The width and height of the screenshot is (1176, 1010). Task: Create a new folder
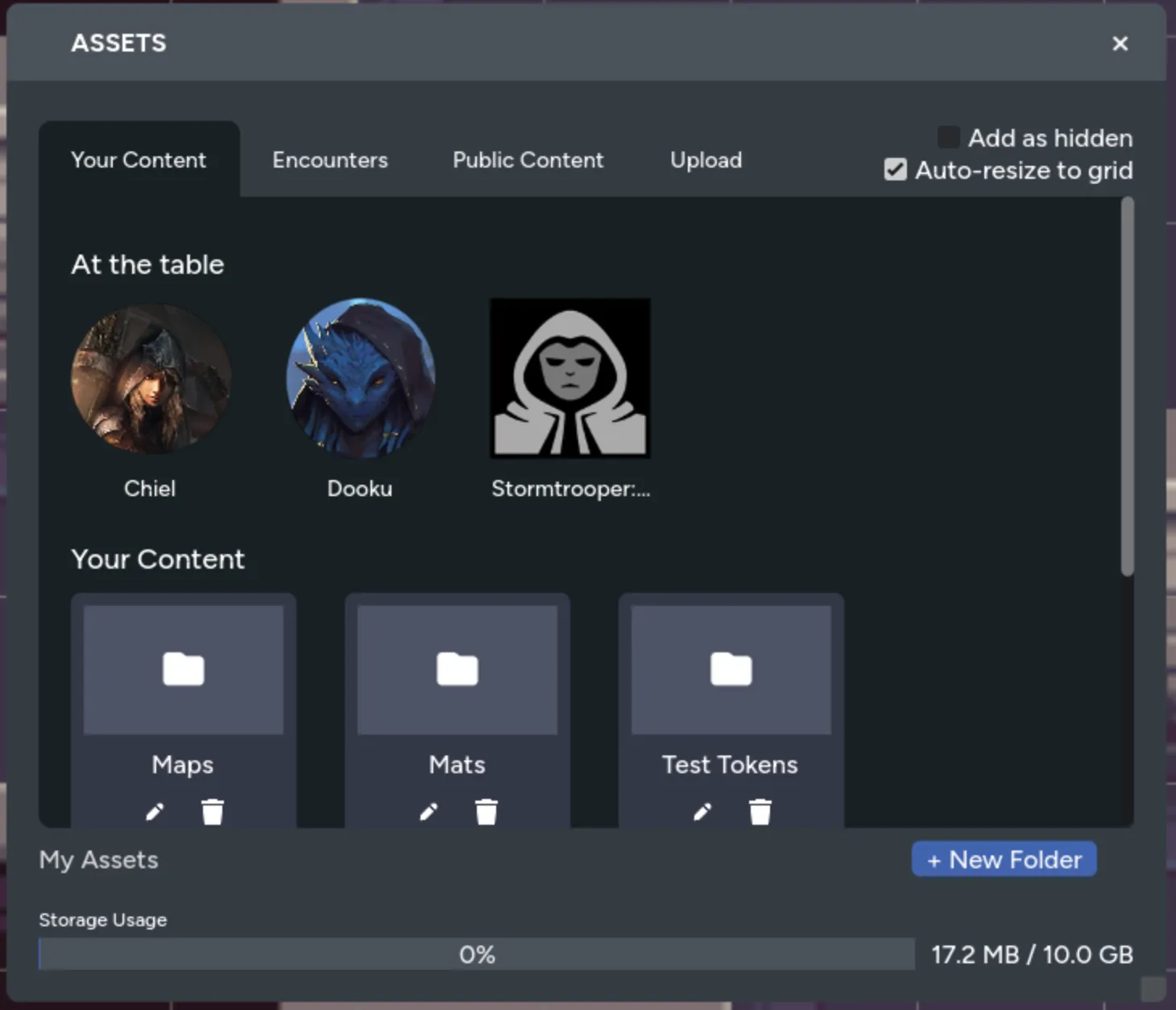(1004, 859)
